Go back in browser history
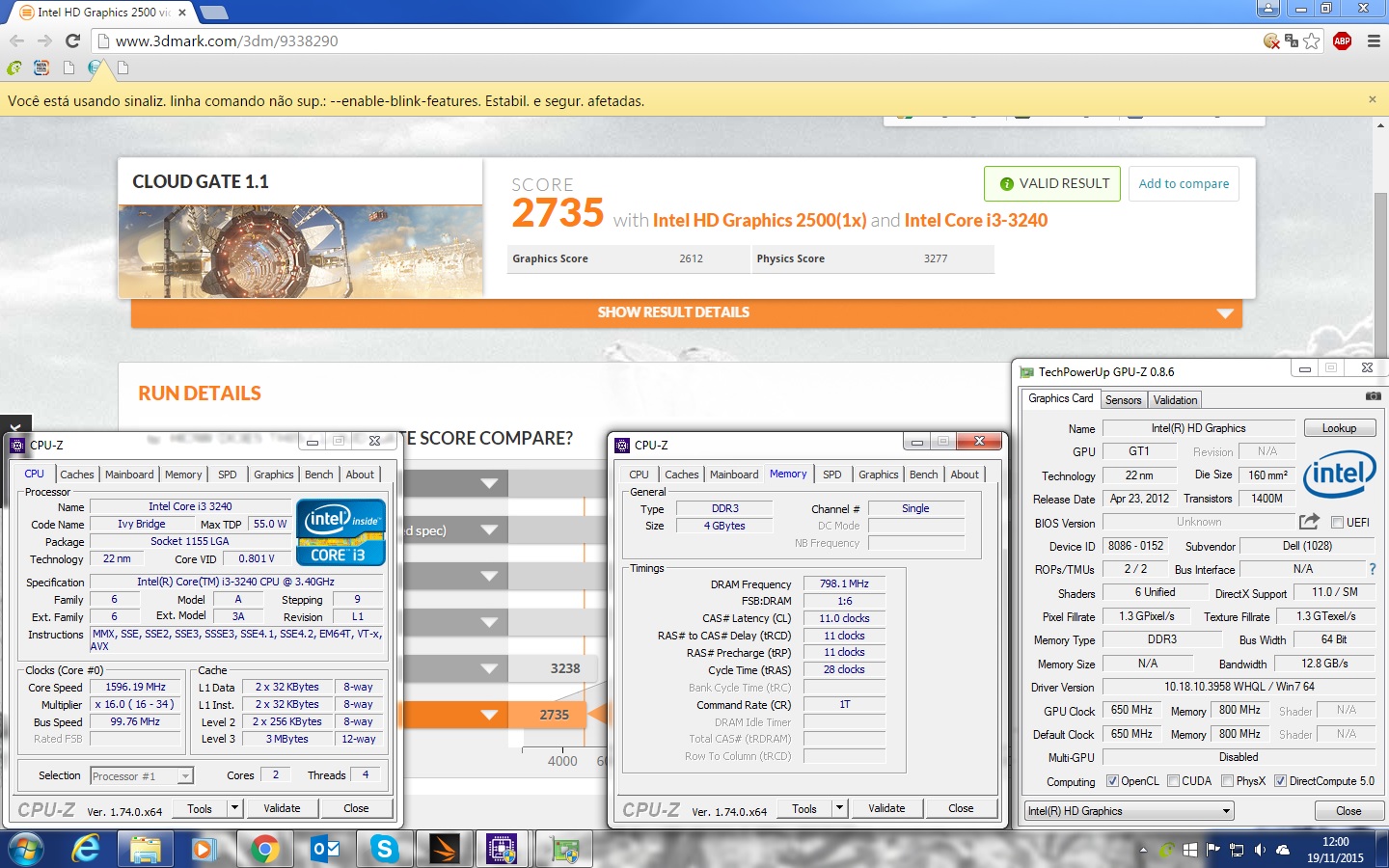 pyautogui.click(x=16, y=41)
